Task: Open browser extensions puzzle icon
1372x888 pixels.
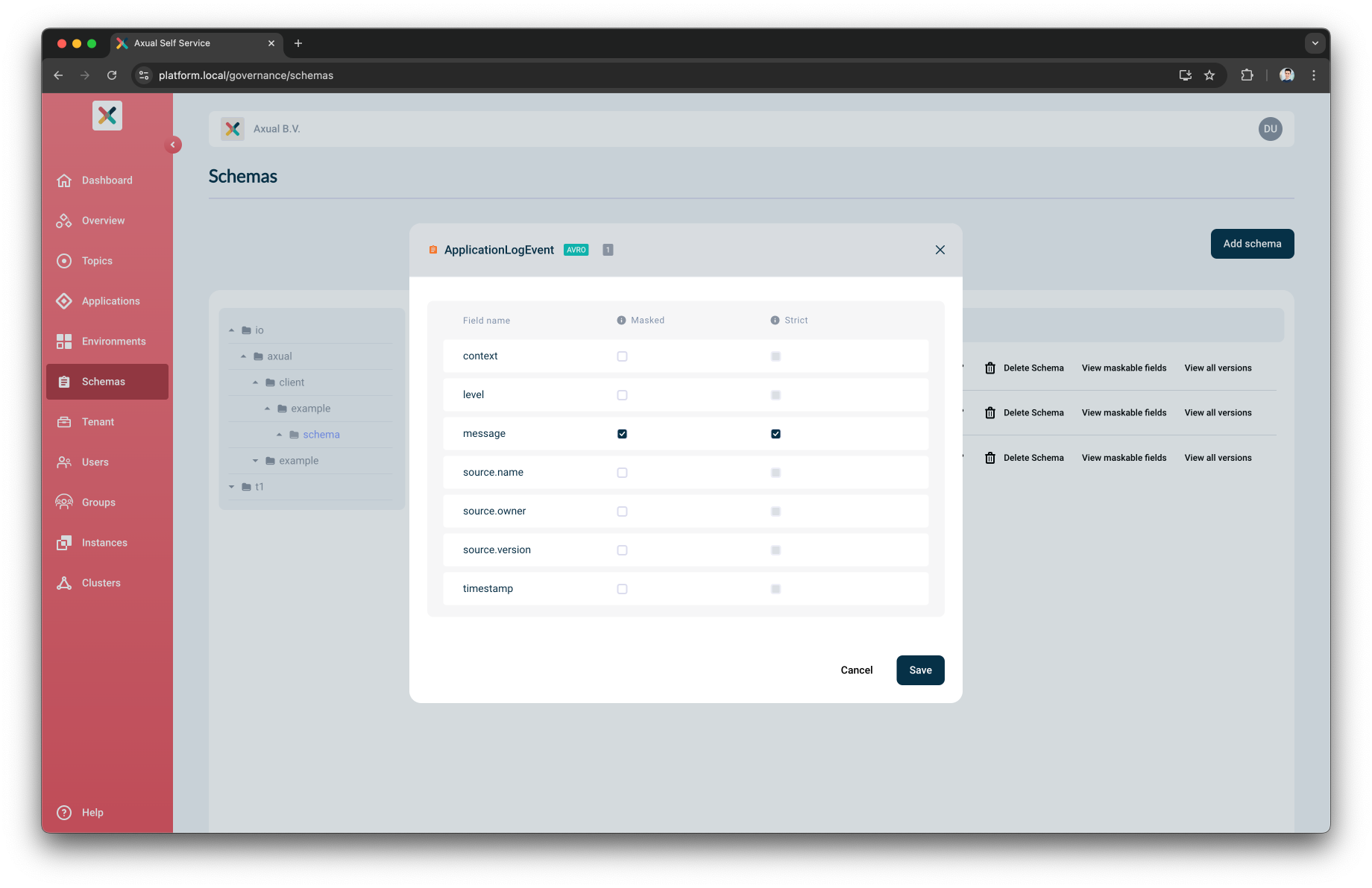Action: 1247,75
